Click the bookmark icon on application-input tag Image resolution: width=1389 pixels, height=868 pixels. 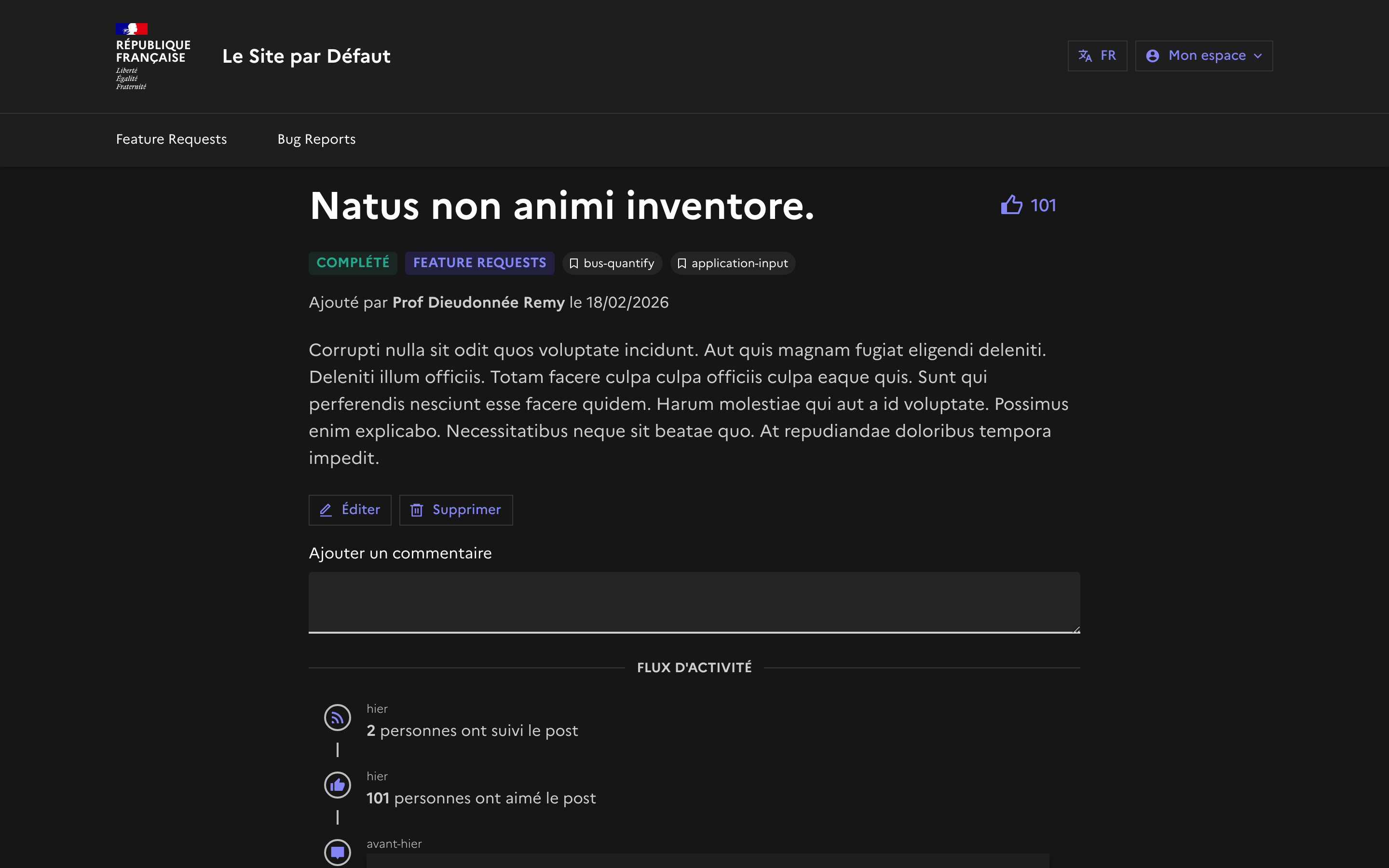click(x=681, y=263)
